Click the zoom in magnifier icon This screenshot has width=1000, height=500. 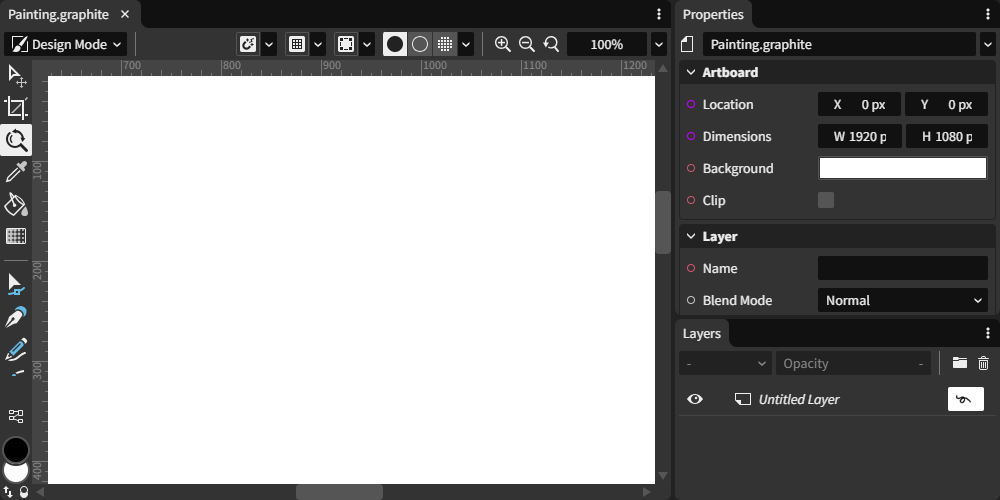[x=503, y=44]
